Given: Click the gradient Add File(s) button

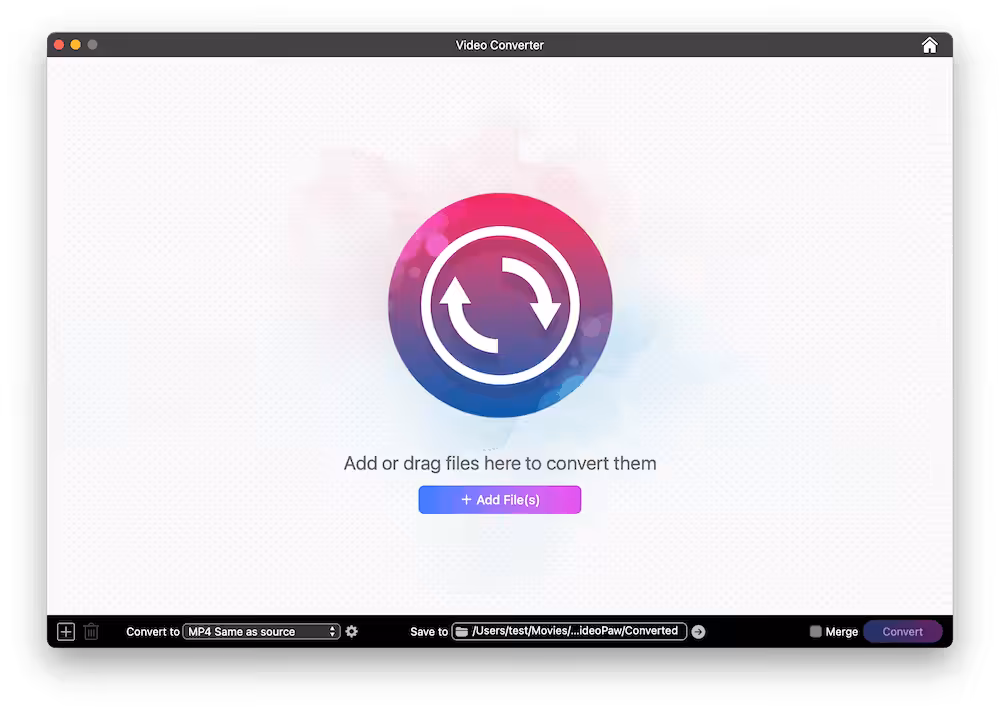Looking at the screenshot, I should pyautogui.click(x=499, y=499).
